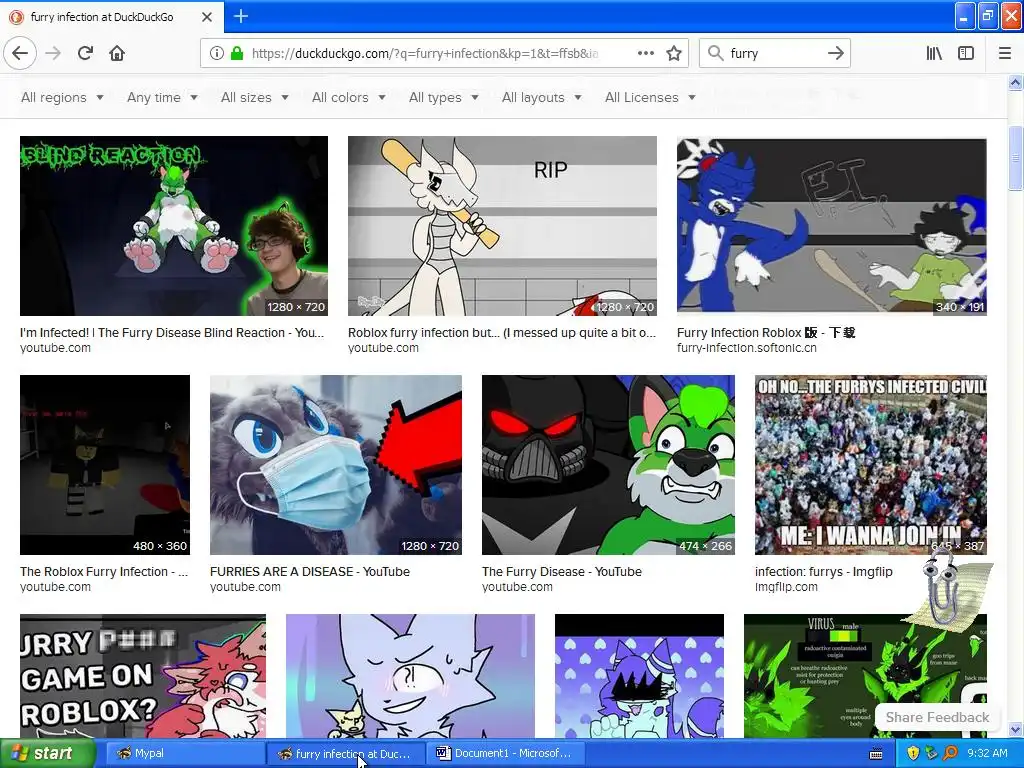This screenshot has width=1024, height=768.
Task: Click the orange magnifier tray icon
Action: click(951, 753)
